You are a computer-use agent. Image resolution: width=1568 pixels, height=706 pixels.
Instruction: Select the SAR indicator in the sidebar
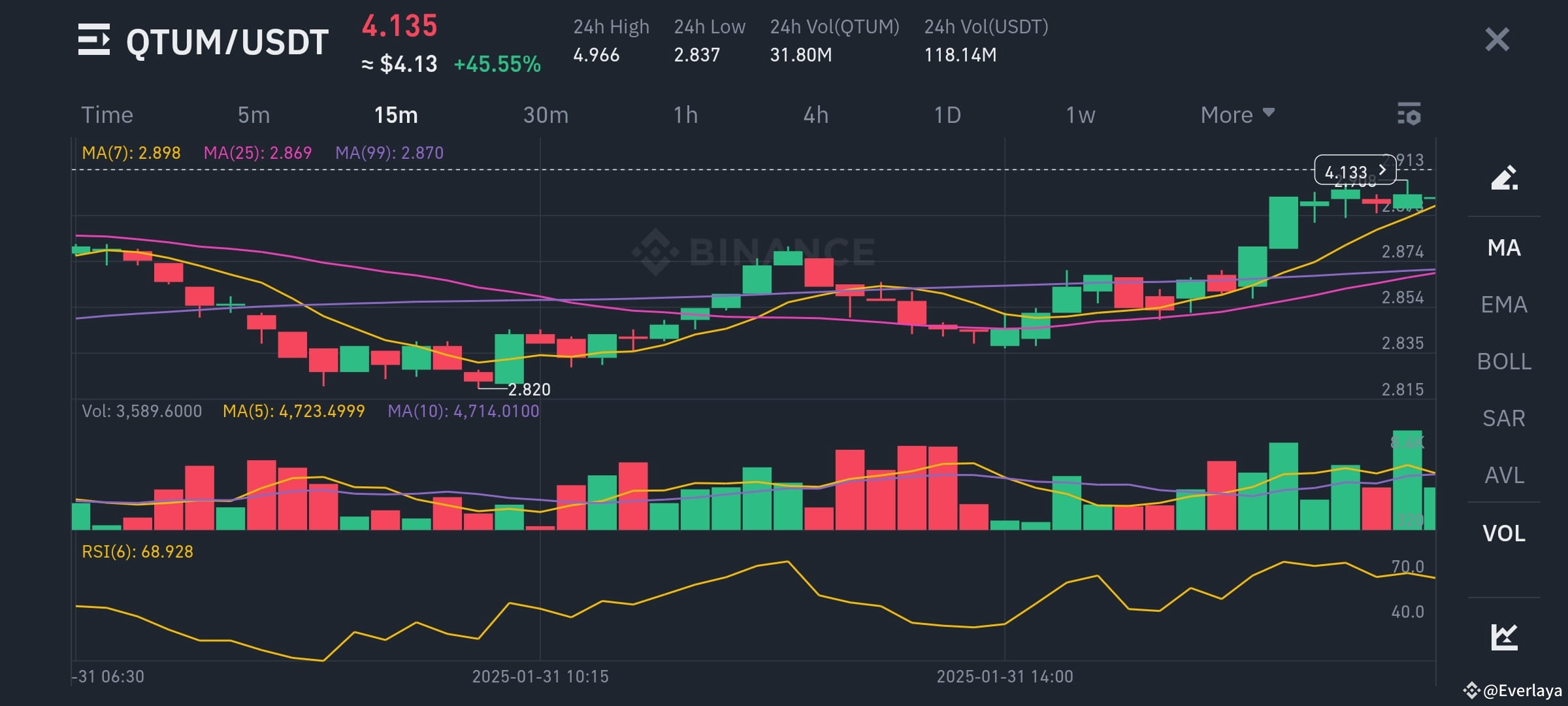click(1504, 418)
